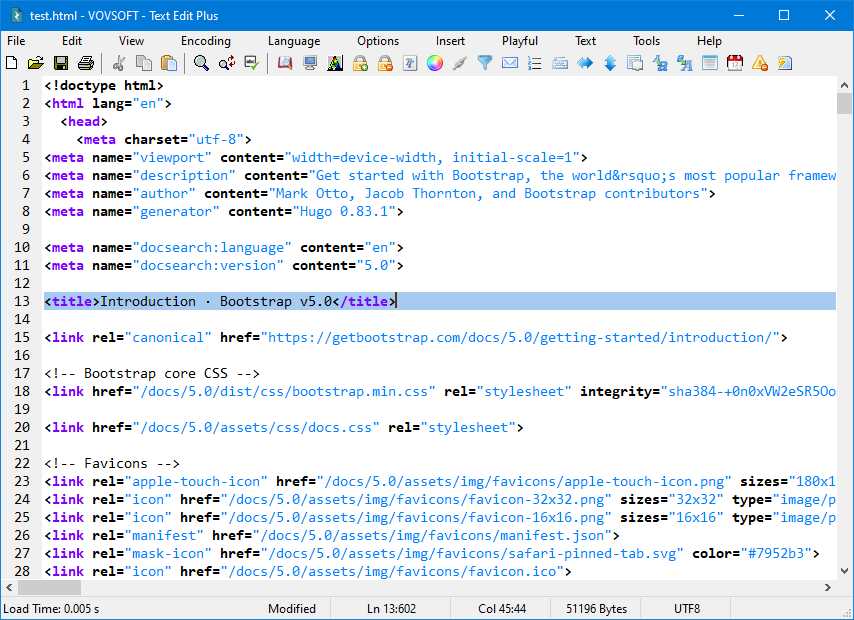
Task: Click the dark picture toolbar icon
Action: [x=335, y=63]
